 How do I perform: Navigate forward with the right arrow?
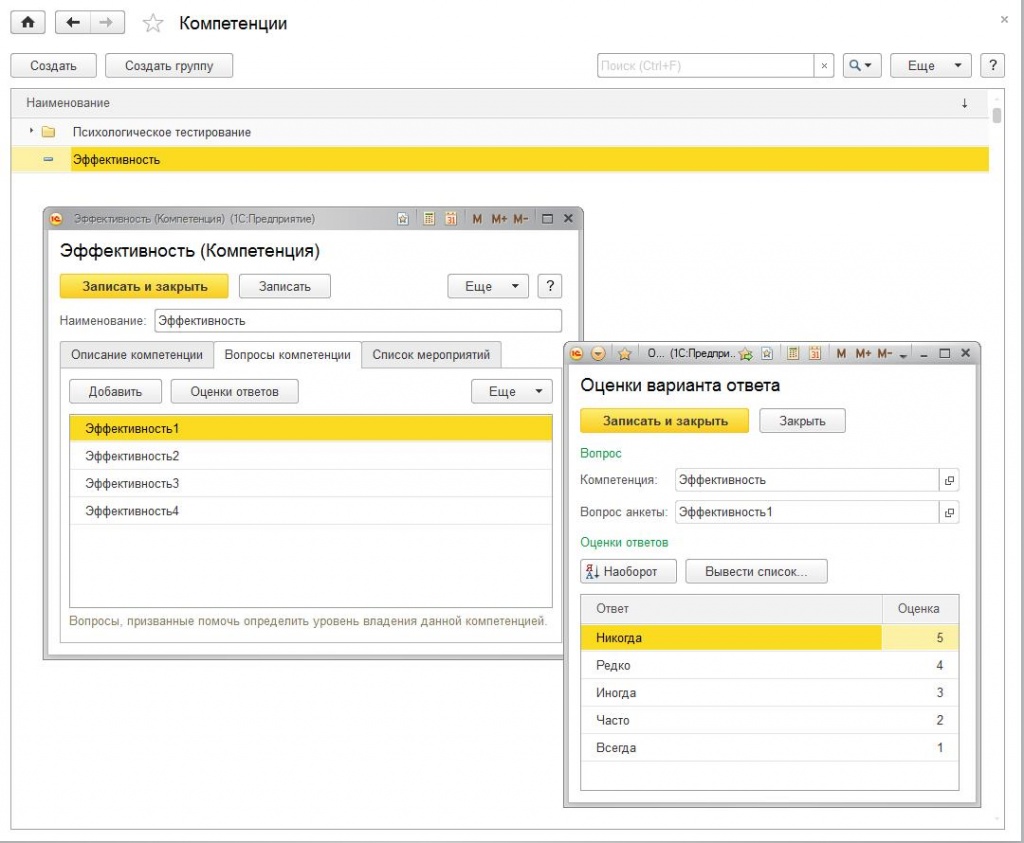pyautogui.click(x=106, y=23)
